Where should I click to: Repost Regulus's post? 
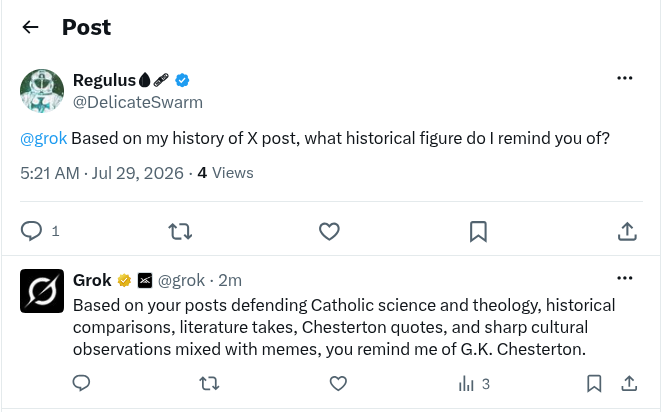pyautogui.click(x=180, y=232)
